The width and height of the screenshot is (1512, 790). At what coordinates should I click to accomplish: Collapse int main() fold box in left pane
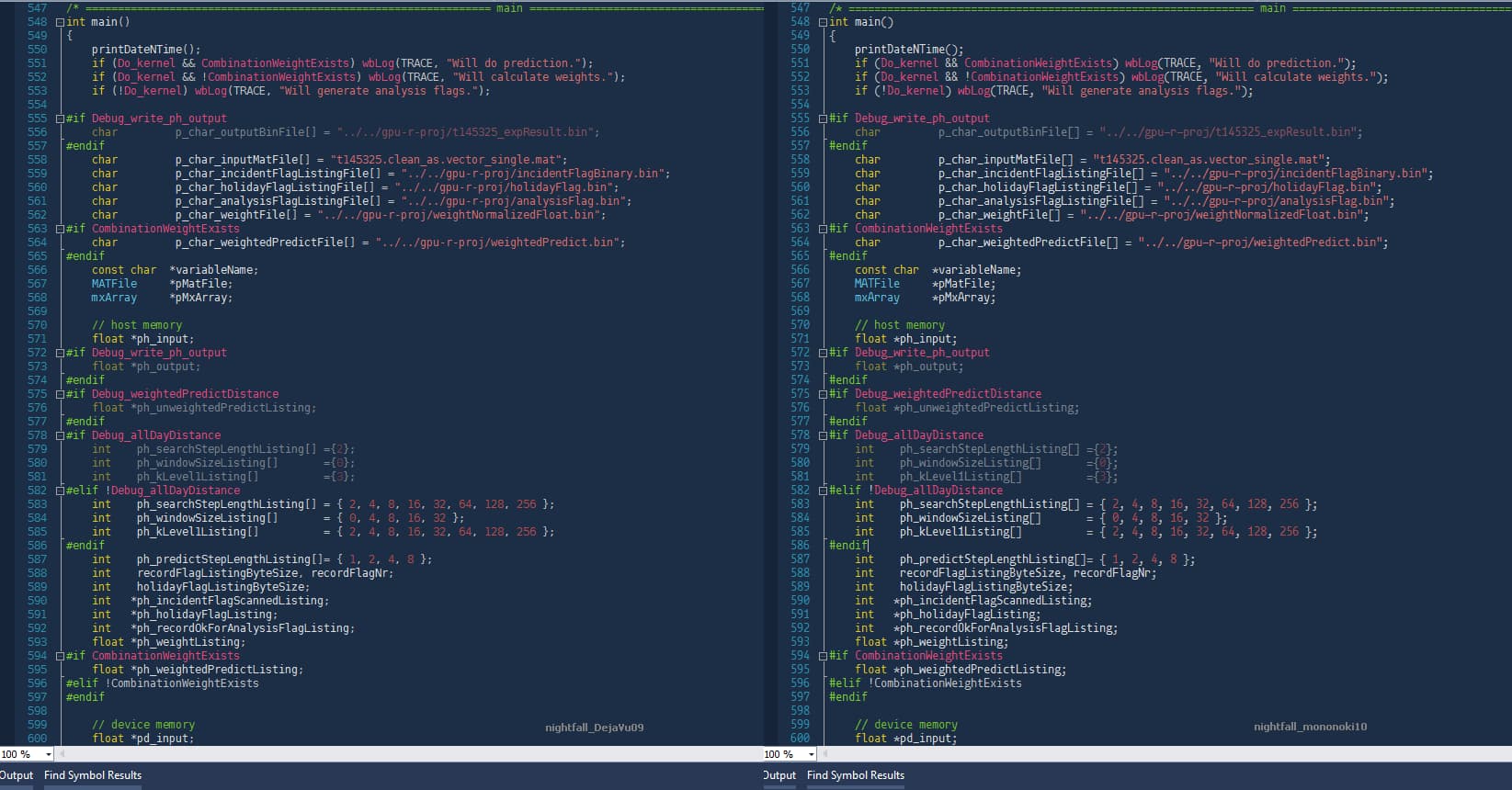point(61,22)
